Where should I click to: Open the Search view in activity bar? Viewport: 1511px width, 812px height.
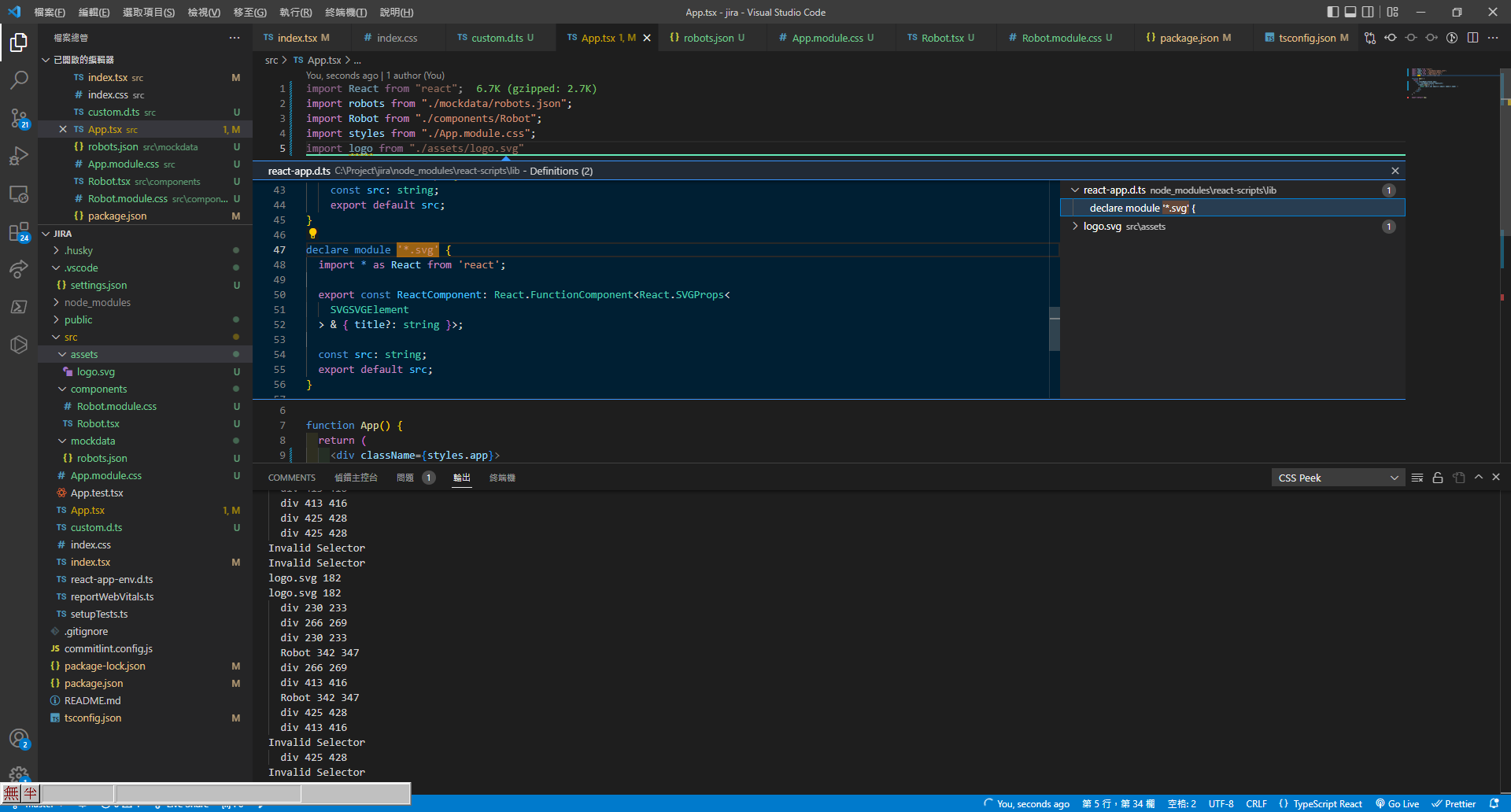[x=19, y=79]
